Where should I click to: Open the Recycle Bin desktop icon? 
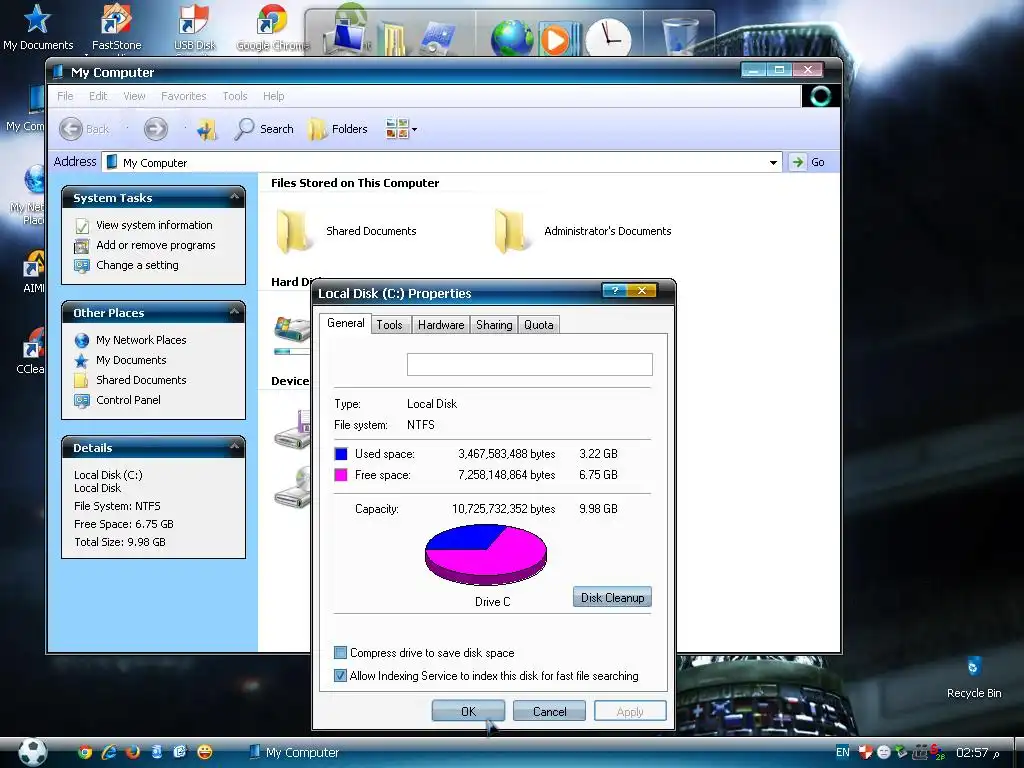click(974, 677)
